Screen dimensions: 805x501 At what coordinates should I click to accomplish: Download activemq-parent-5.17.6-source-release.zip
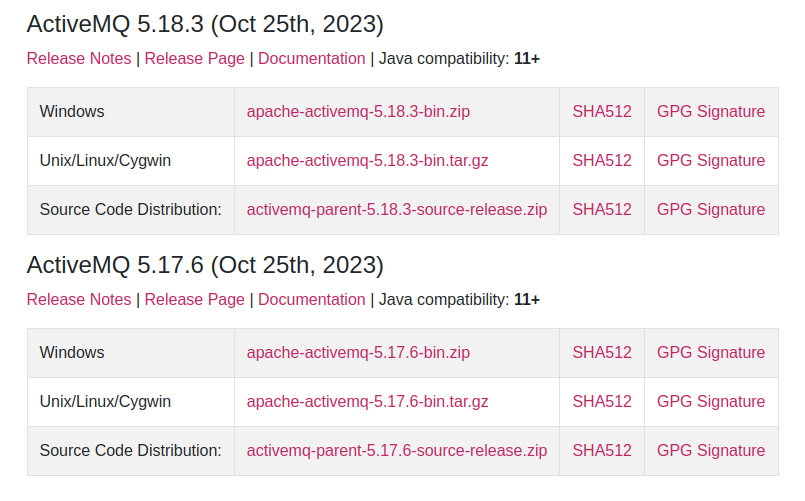397,450
